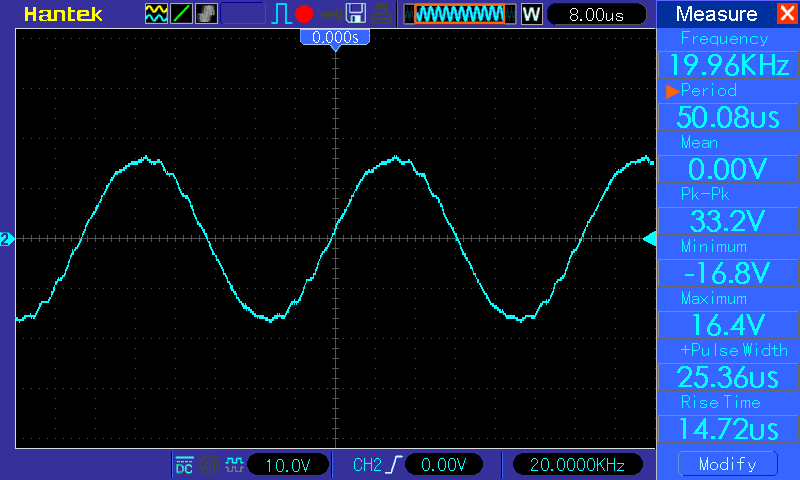Viewport: 800px width, 480px height.
Task: Click the channel 2 ground level marker
Action: [6, 239]
